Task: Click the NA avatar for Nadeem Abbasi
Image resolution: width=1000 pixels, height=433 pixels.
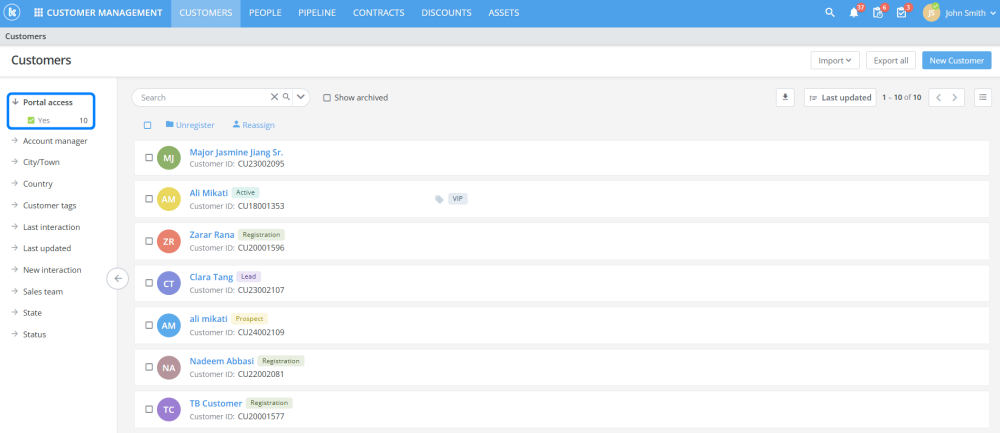Action: pyautogui.click(x=168, y=367)
